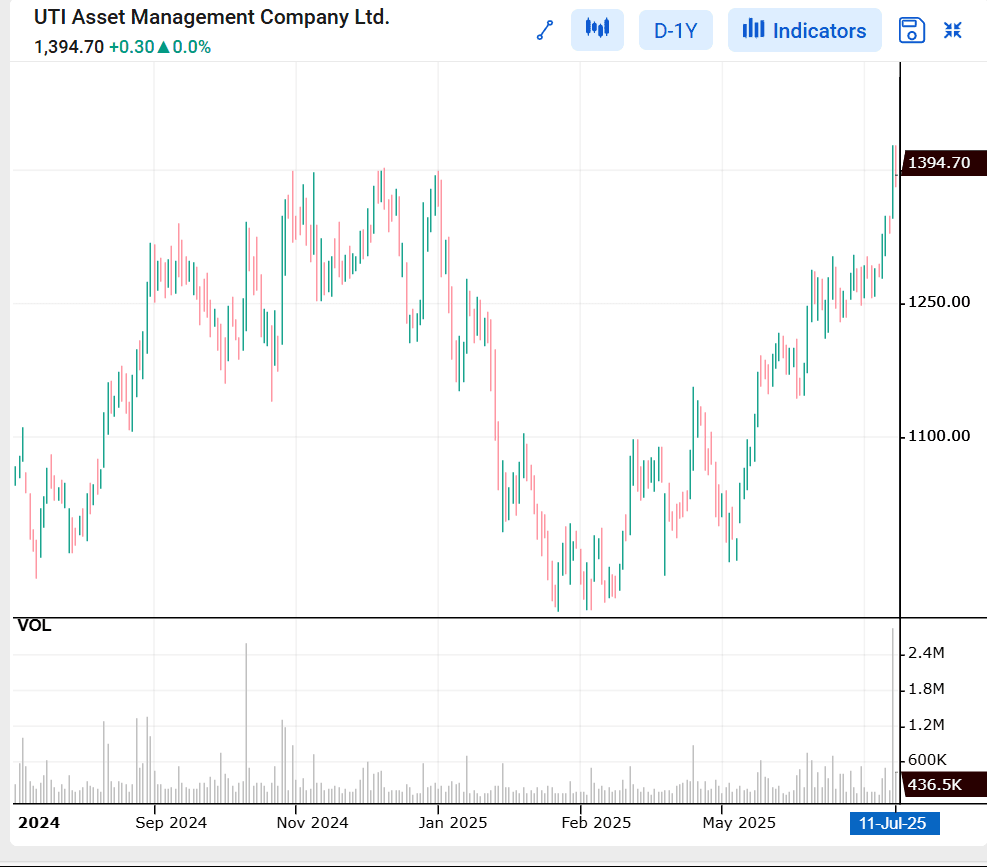
Task: Click the 1100.00 price axis label
Action: 939,436
